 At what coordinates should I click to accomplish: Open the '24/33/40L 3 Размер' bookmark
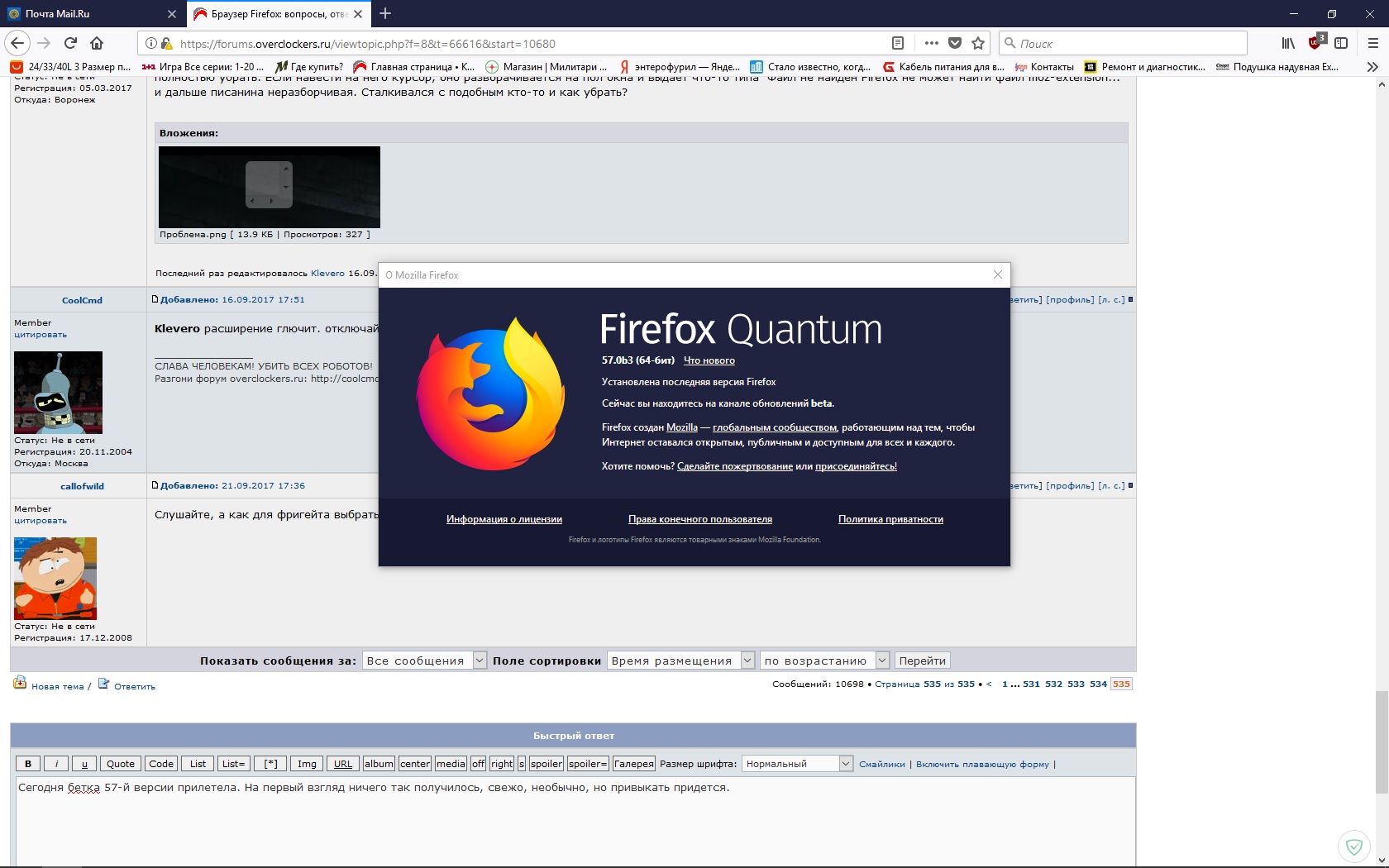(x=70, y=67)
